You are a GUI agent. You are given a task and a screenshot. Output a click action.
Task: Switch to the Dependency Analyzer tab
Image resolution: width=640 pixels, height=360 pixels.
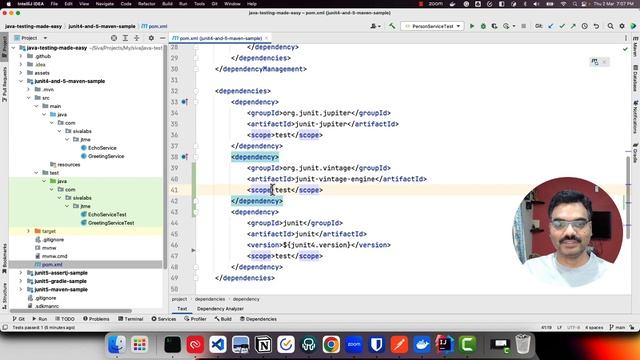220,309
